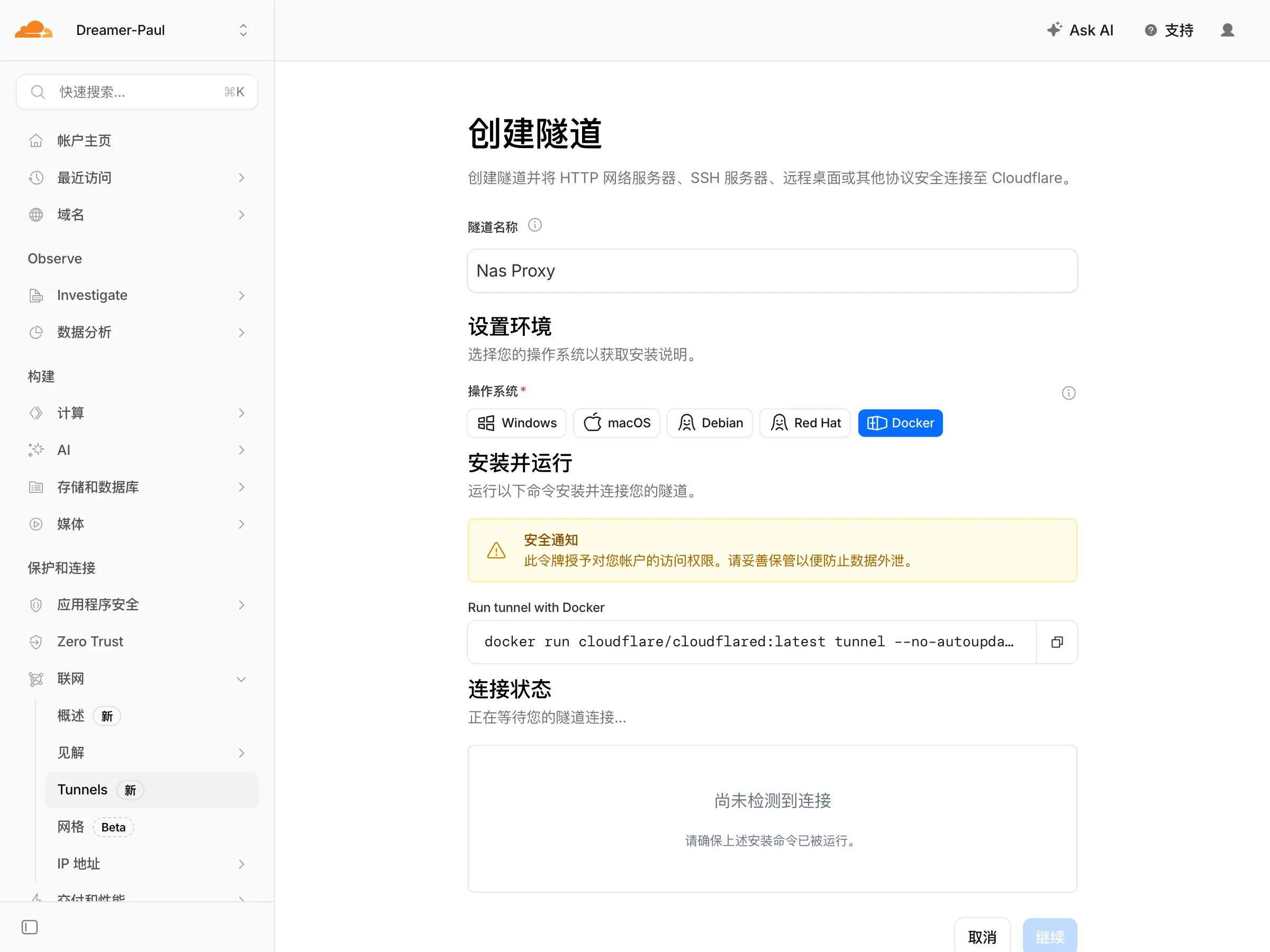Select Tunnels in the sidebar
The image size is (1270, 952).
coord(151,790)
